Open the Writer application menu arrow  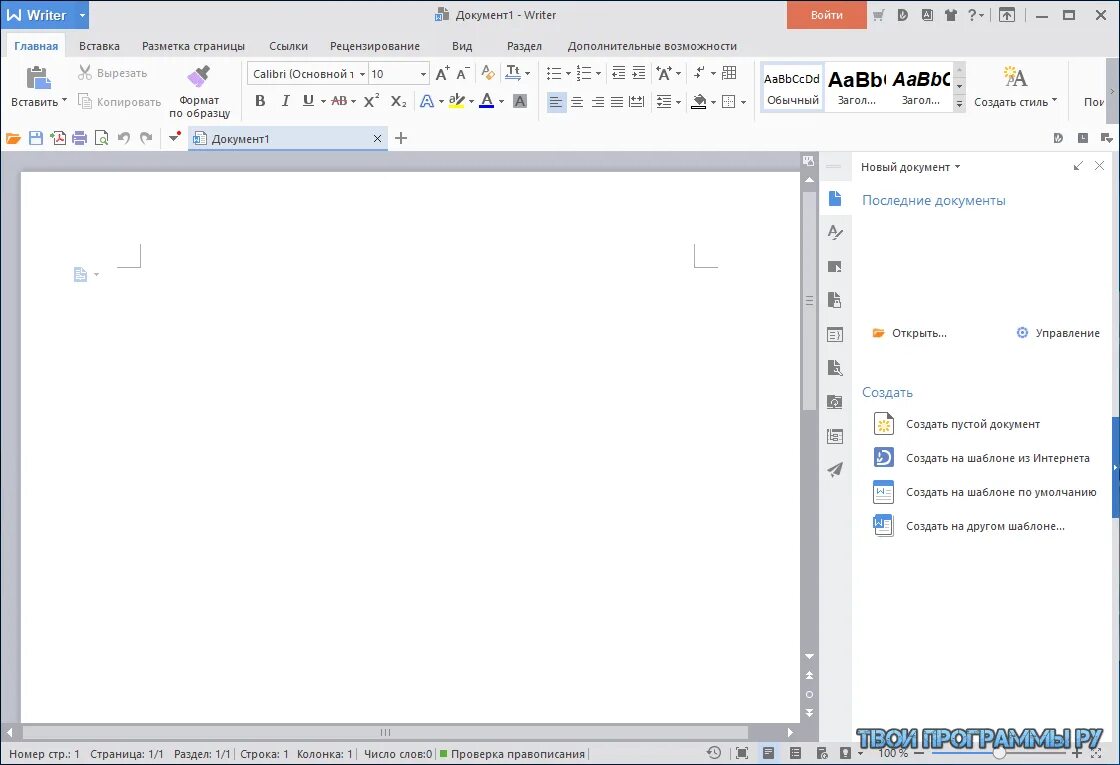point(82,15)
